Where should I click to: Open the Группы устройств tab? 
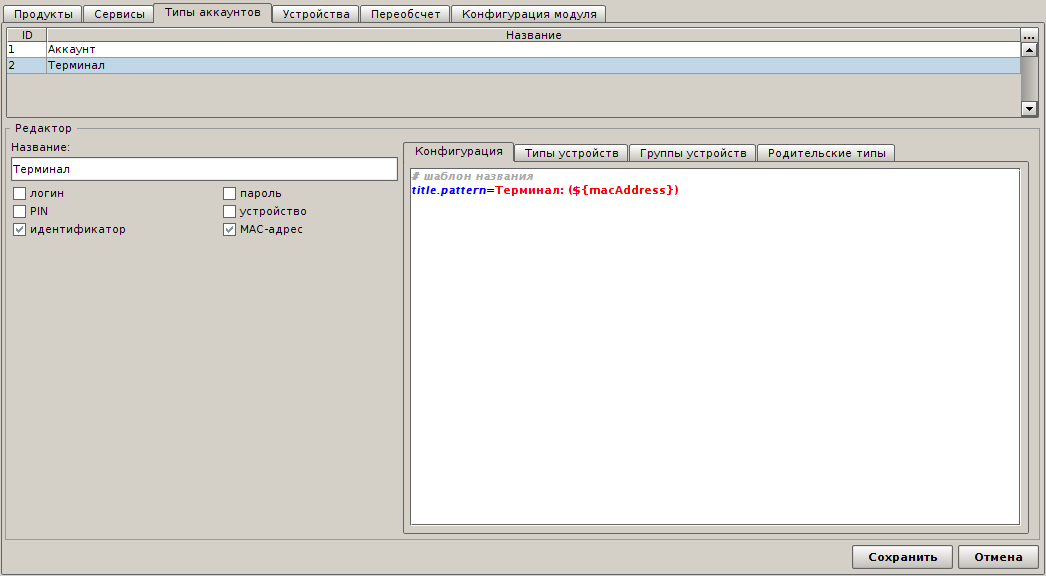pyautogui.click(x=692, y=153)
